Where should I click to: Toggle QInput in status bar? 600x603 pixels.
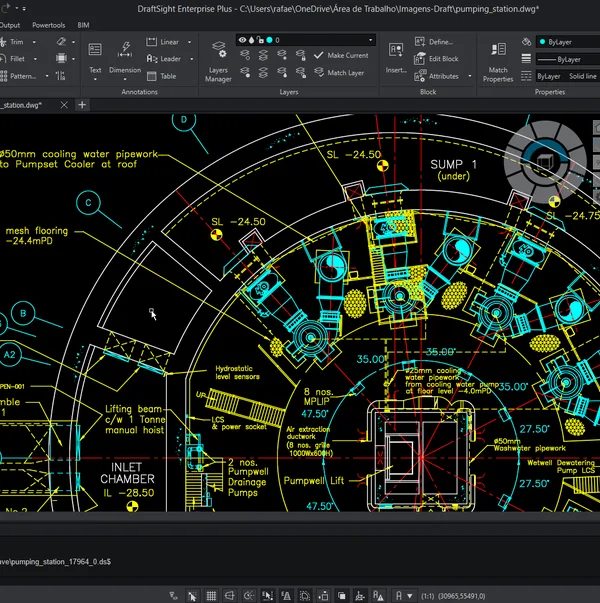point(323,596)
